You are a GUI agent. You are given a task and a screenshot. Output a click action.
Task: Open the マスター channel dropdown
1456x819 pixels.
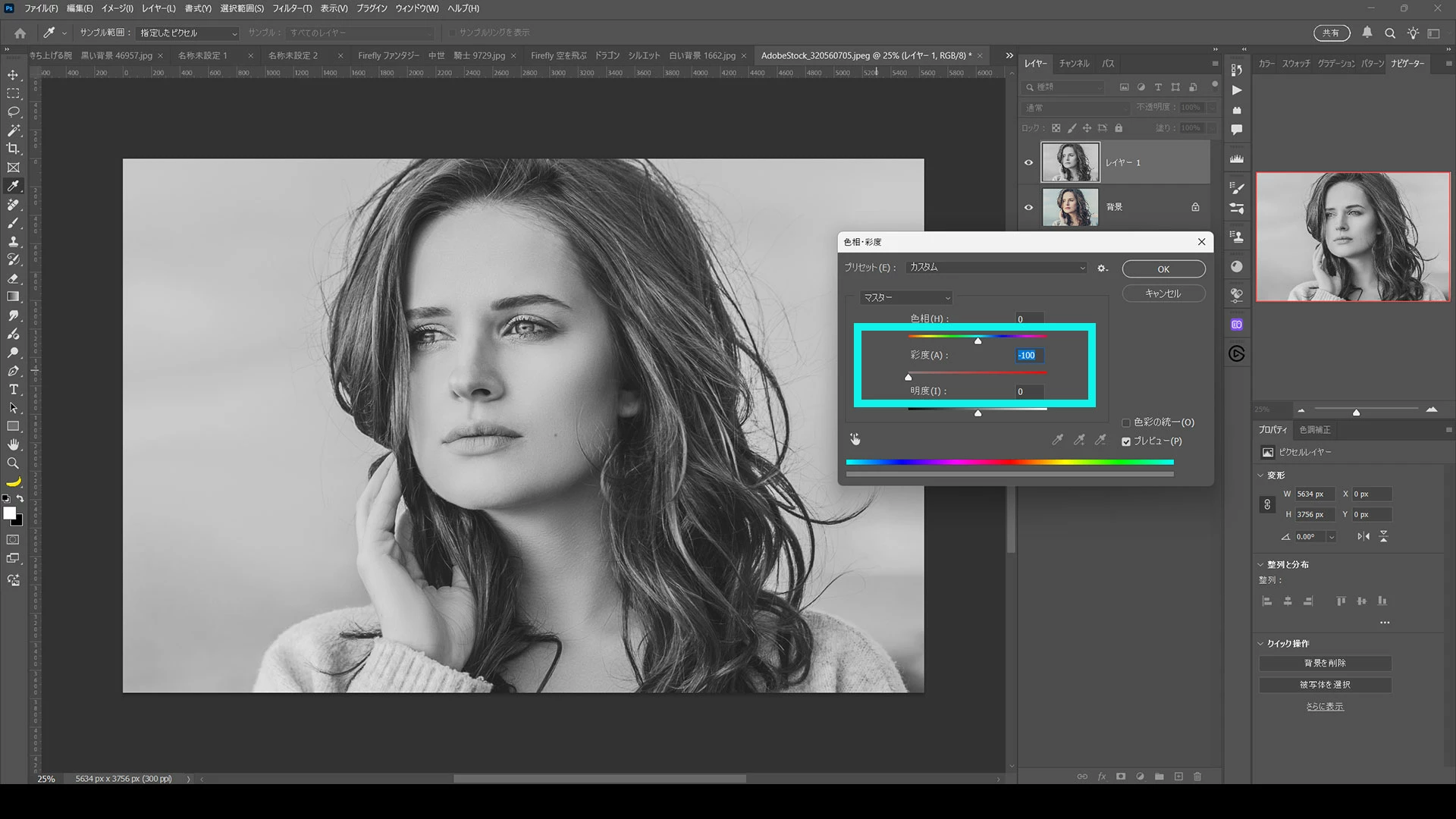(x=906, y=298)
